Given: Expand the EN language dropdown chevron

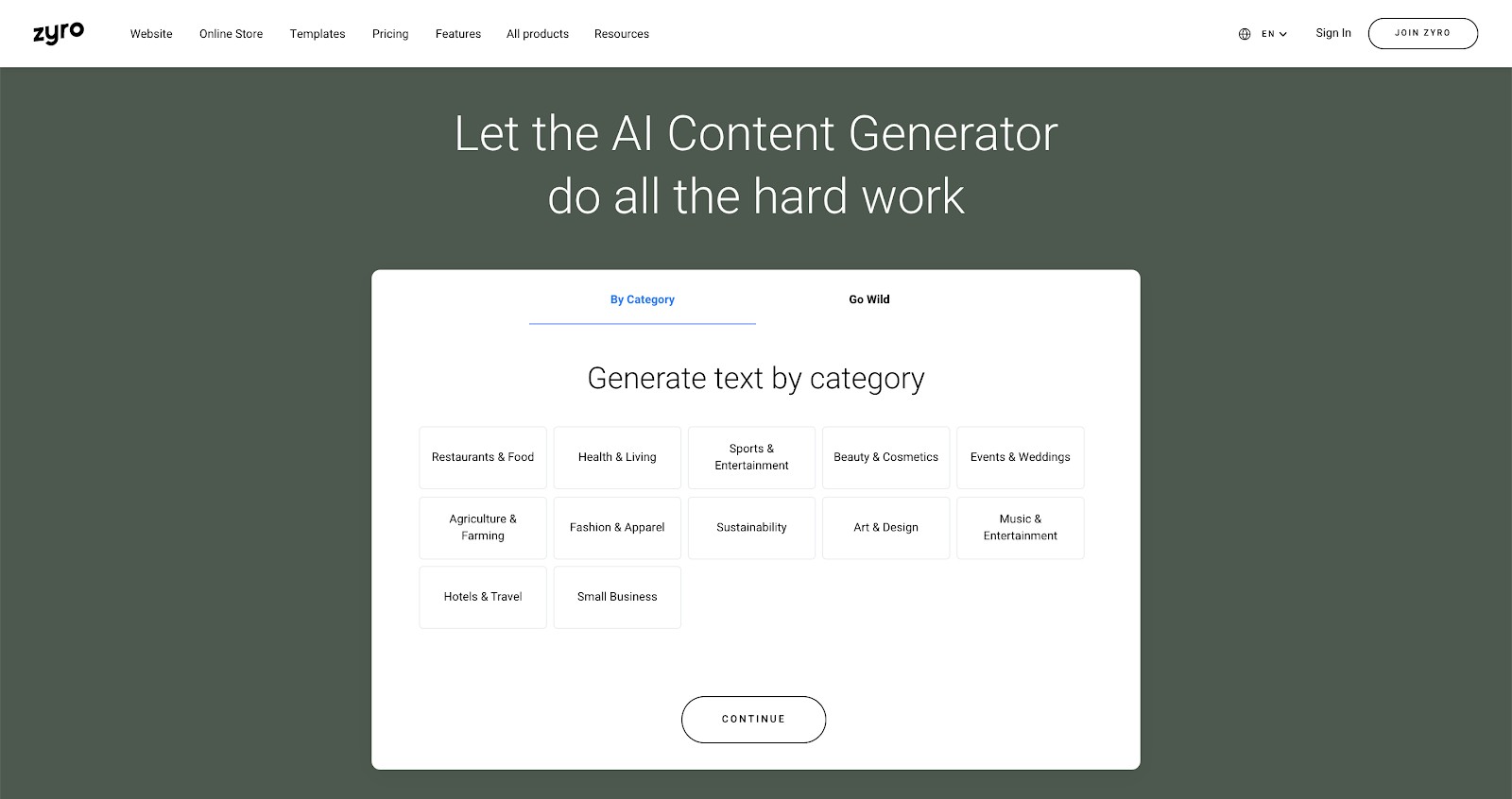Looking at the screenshot, I should (1283, 34).
